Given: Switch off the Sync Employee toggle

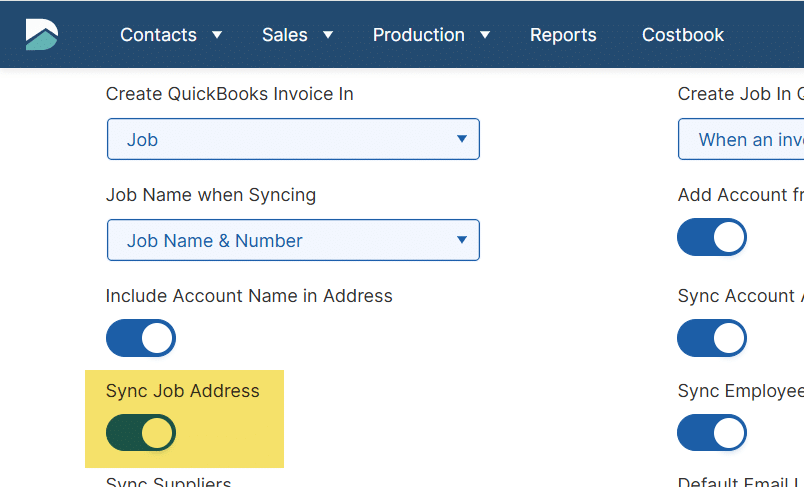Looking at the screenshot, I should coord(712,433).
